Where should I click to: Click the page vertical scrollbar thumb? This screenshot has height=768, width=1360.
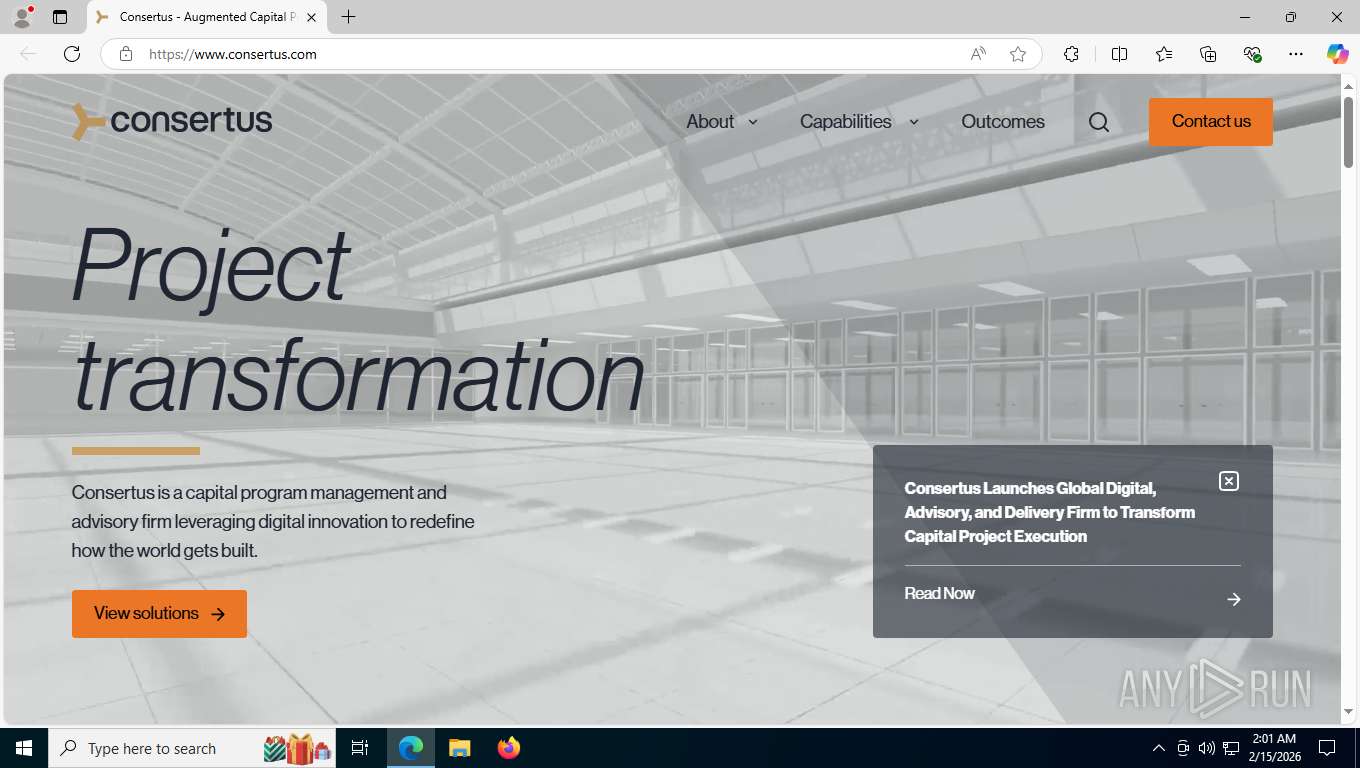tap(1348, 132)
